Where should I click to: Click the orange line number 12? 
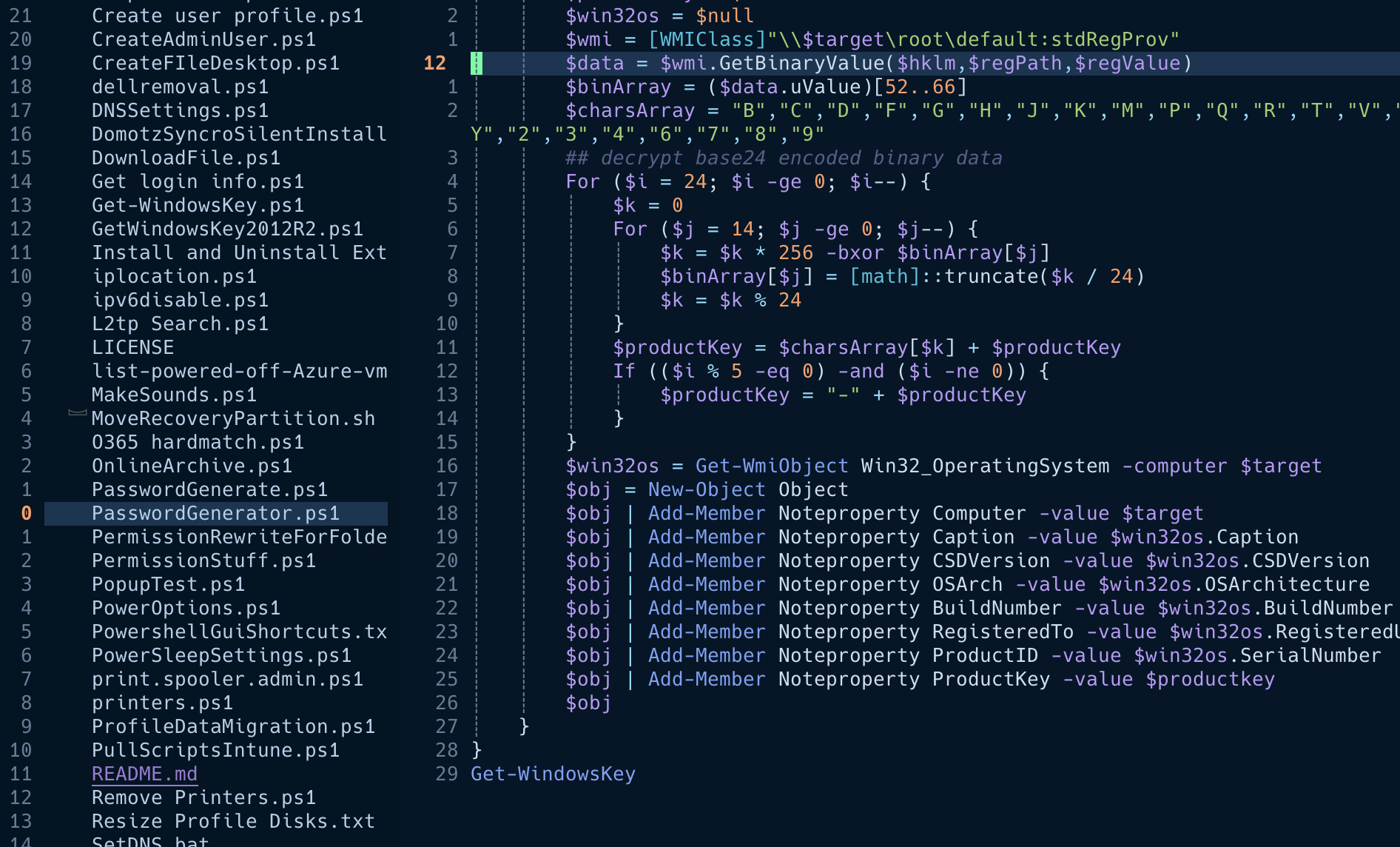[x=436, y=63]
